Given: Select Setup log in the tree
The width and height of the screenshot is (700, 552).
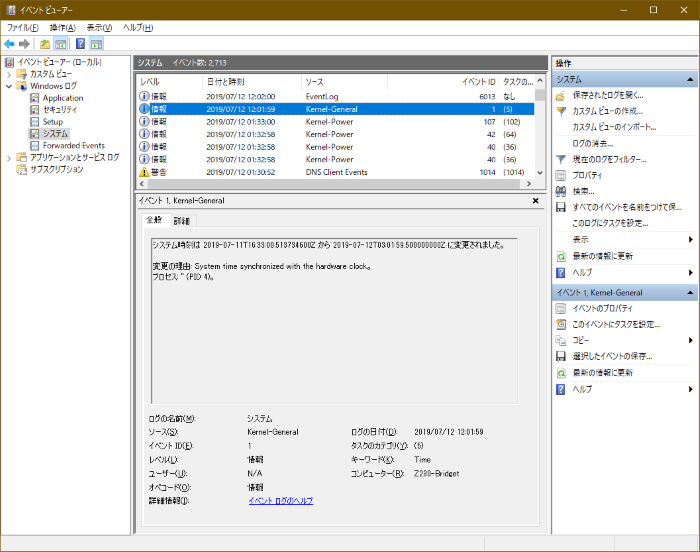Looking at the screenshot, I should 53,121.
